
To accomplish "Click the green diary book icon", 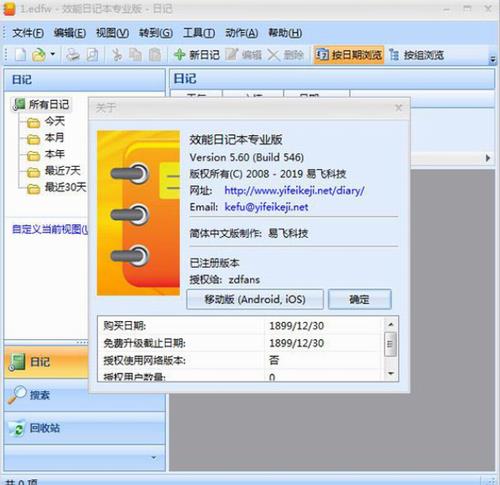I will click(17, 362).
